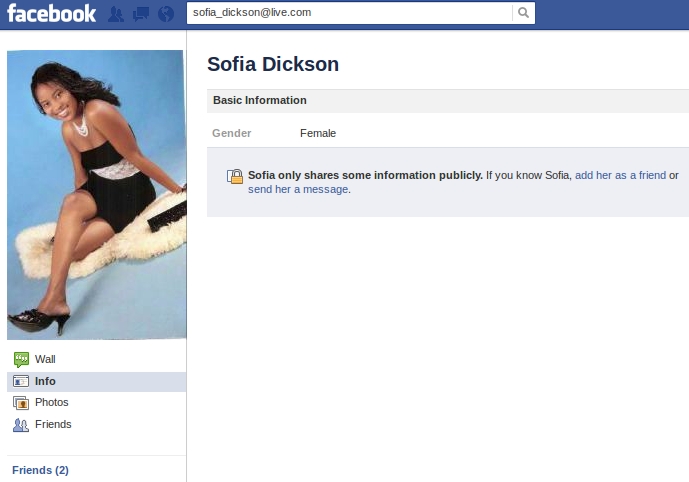Click the Facebook logo
689x482 pixels.
click(51, 13)
